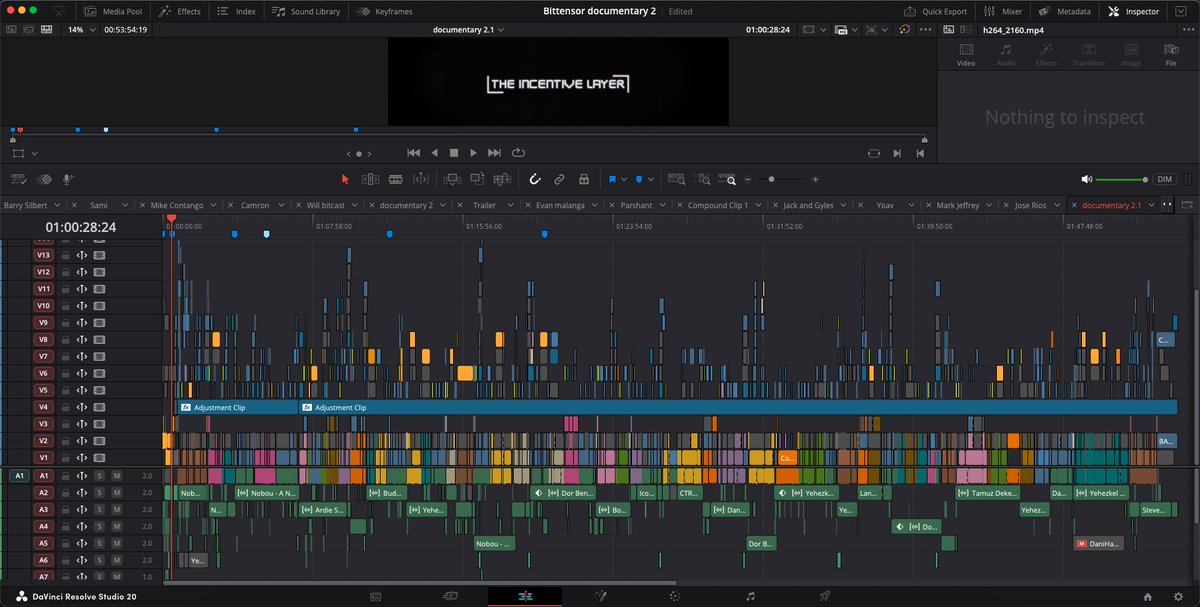Image resolution: width=1200 pixels, height=607 pixels.
Task: Open the Flag color dropdown arrow
Action: [624, 180]
